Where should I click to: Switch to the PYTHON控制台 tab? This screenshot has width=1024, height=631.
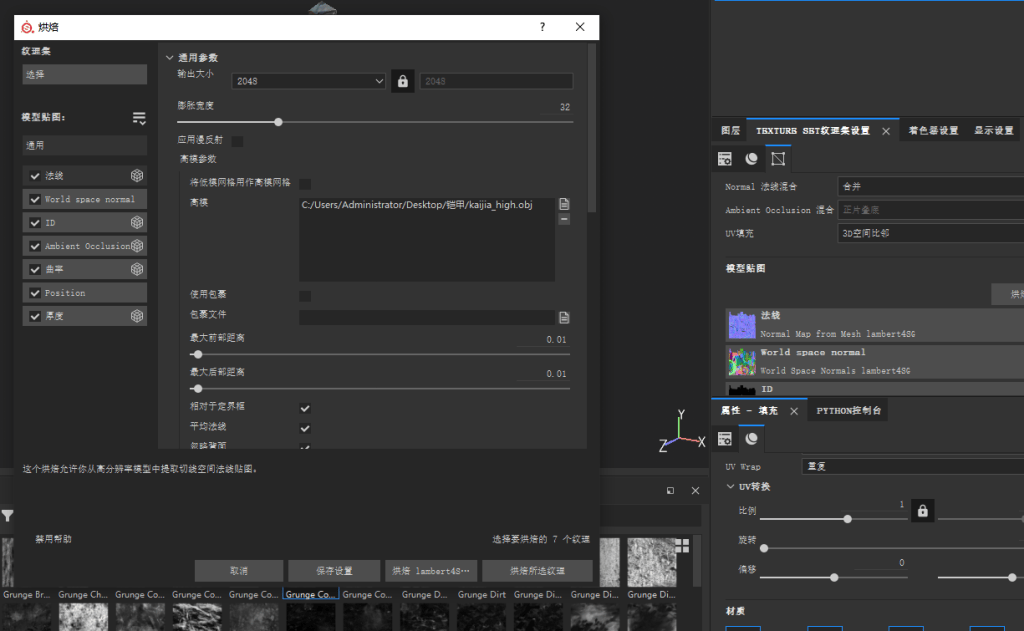tap(848, 410)
